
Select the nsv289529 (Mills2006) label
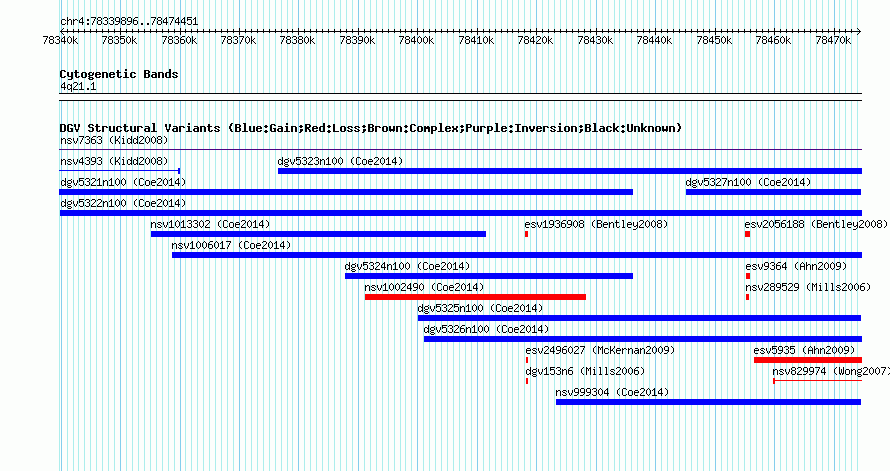808,287
